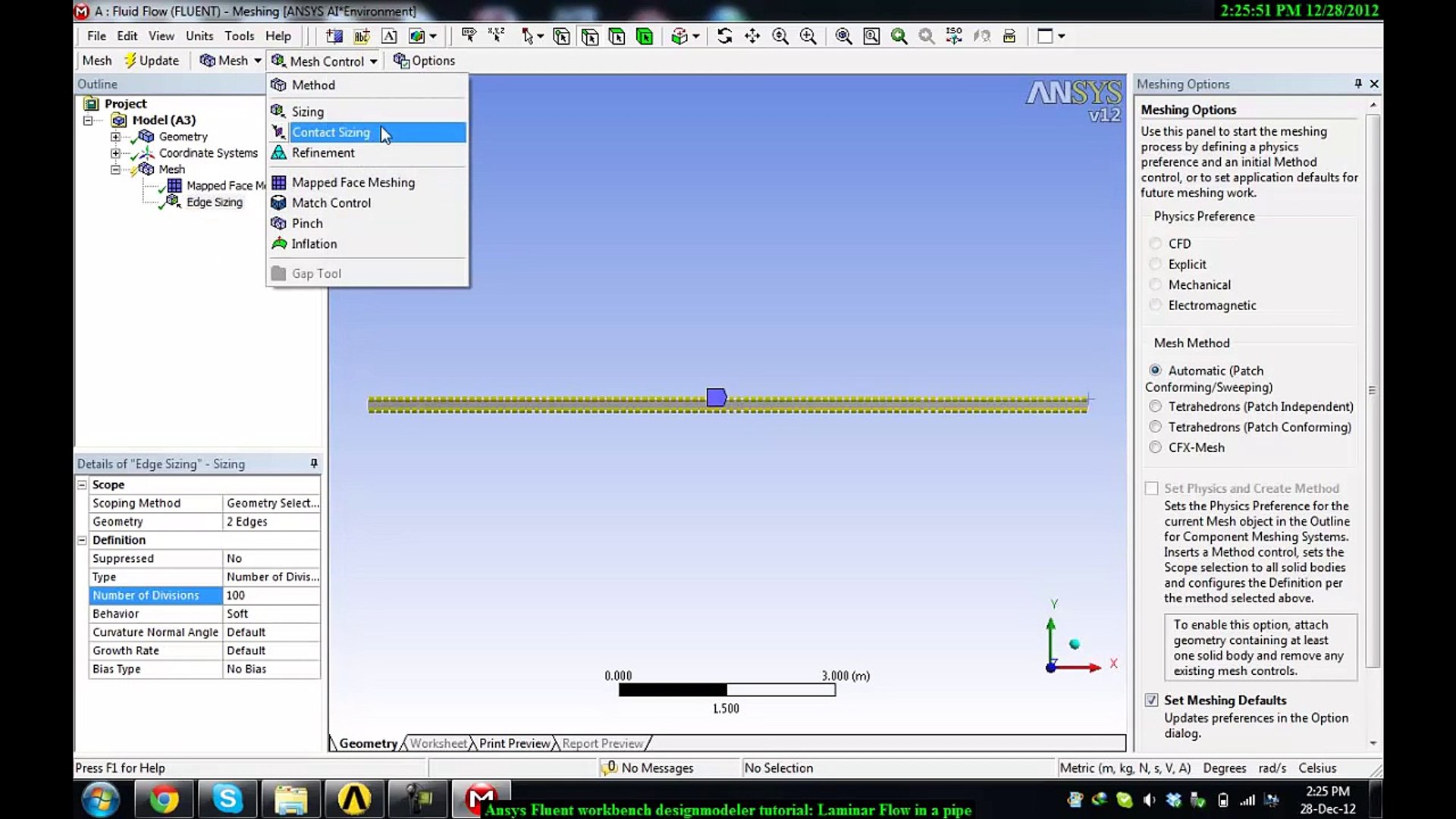This screenshot has width=1456, height=819.
Task: Click the Zoom to Fit icon
Action: point(843,36)
